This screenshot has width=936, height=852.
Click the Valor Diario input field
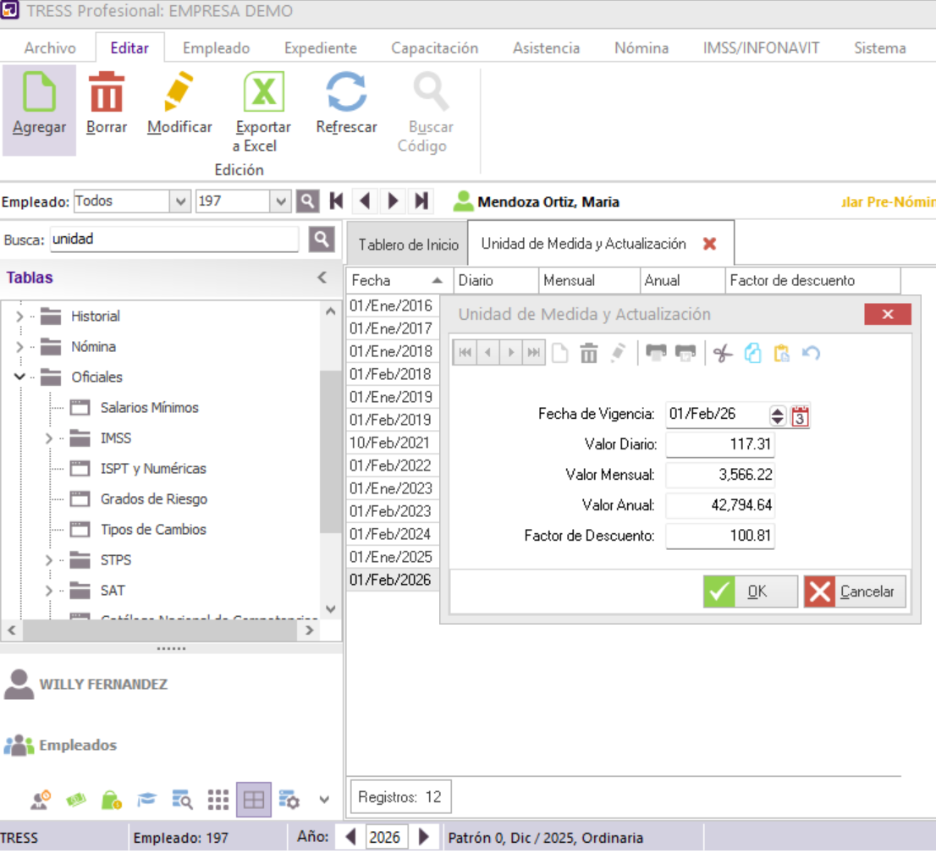pos(720,445)
